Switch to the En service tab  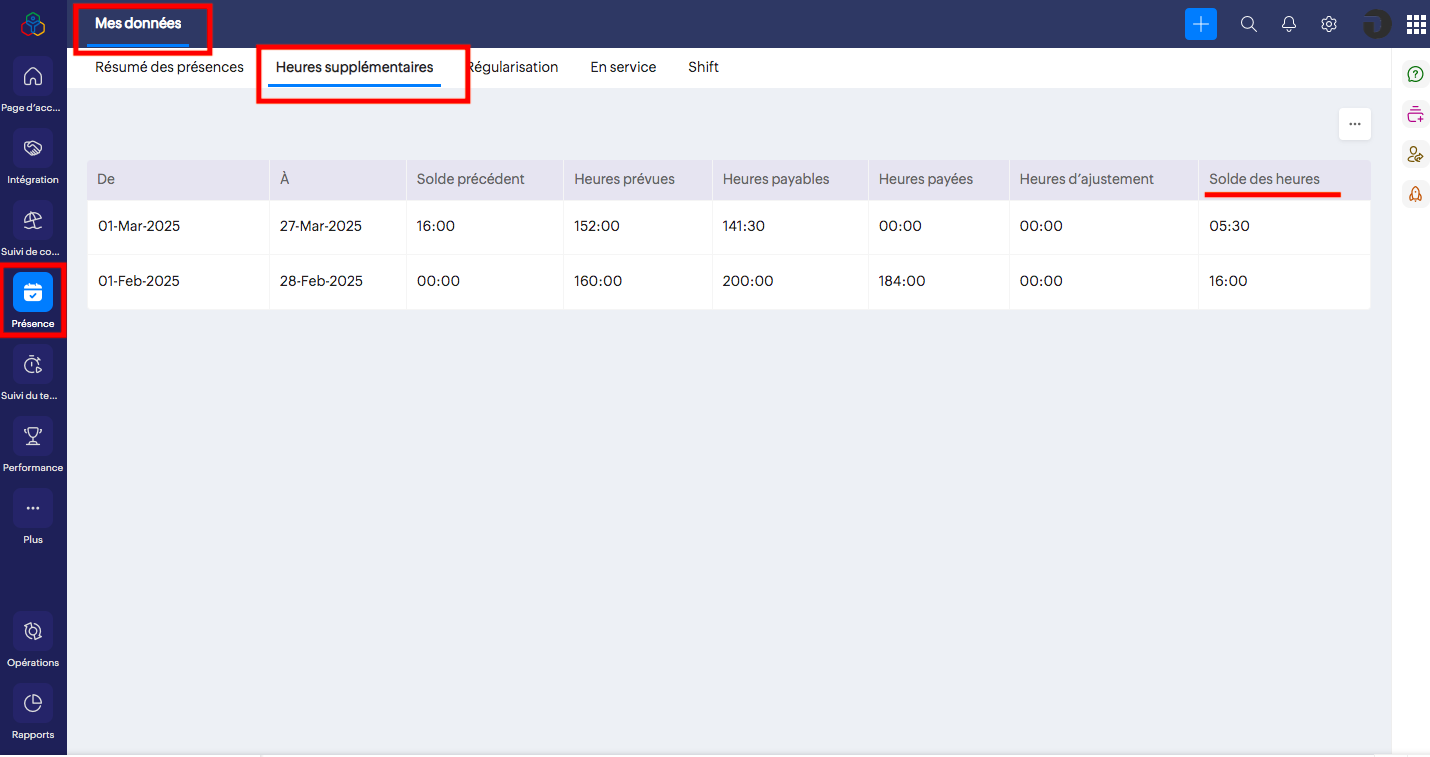point(623,67)
